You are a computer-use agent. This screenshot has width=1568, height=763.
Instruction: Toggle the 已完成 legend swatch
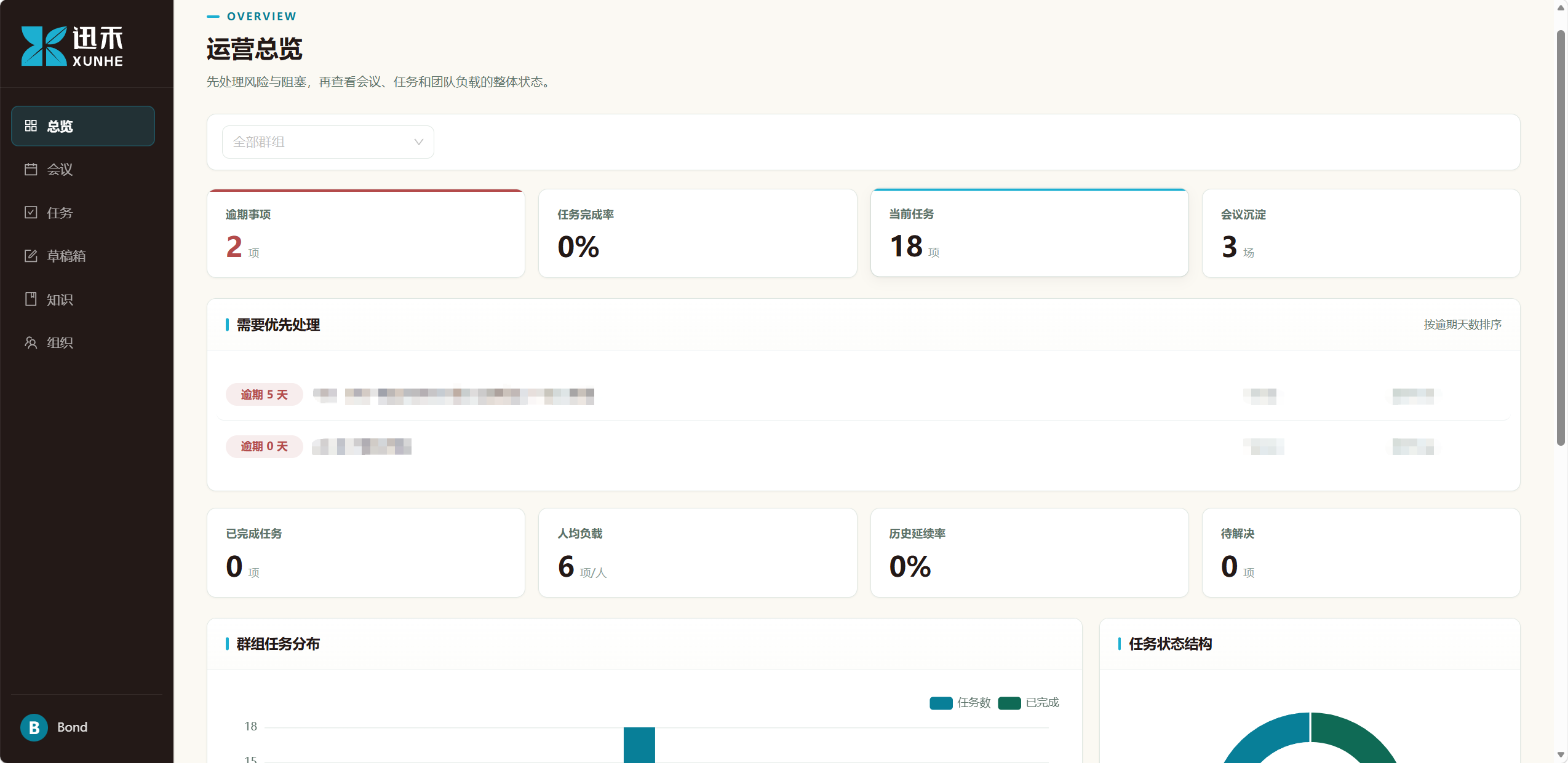[1009, 703]
